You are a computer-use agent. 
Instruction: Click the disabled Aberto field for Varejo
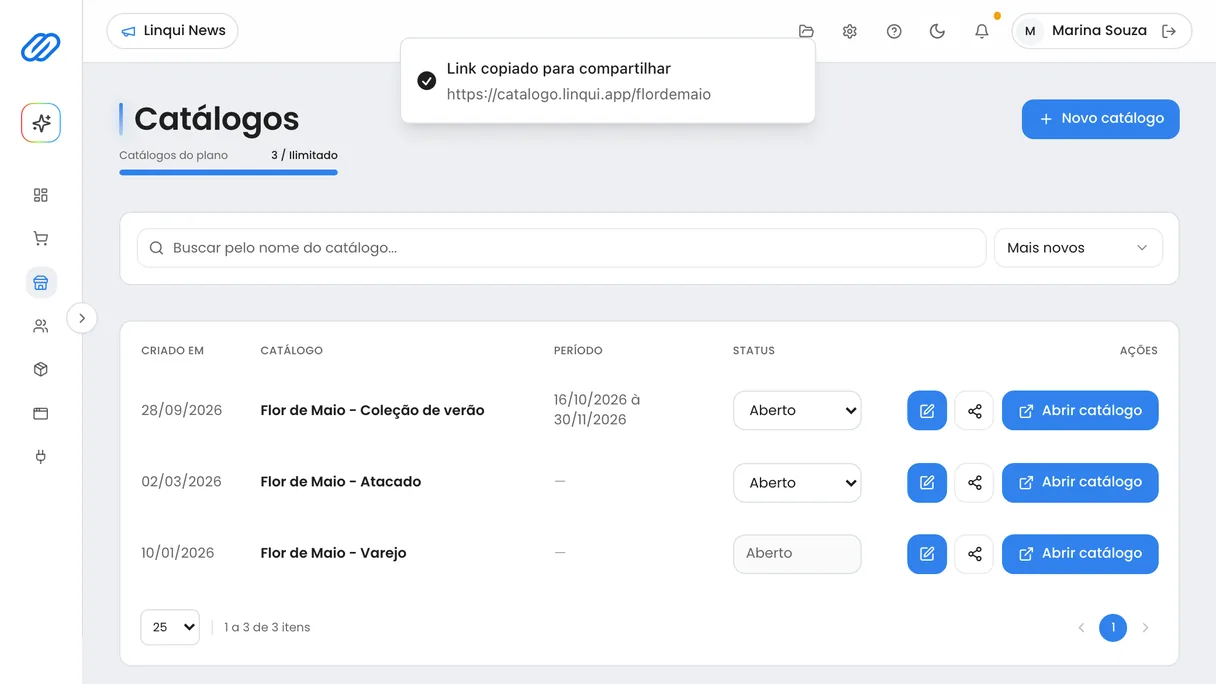pos(797,554)
